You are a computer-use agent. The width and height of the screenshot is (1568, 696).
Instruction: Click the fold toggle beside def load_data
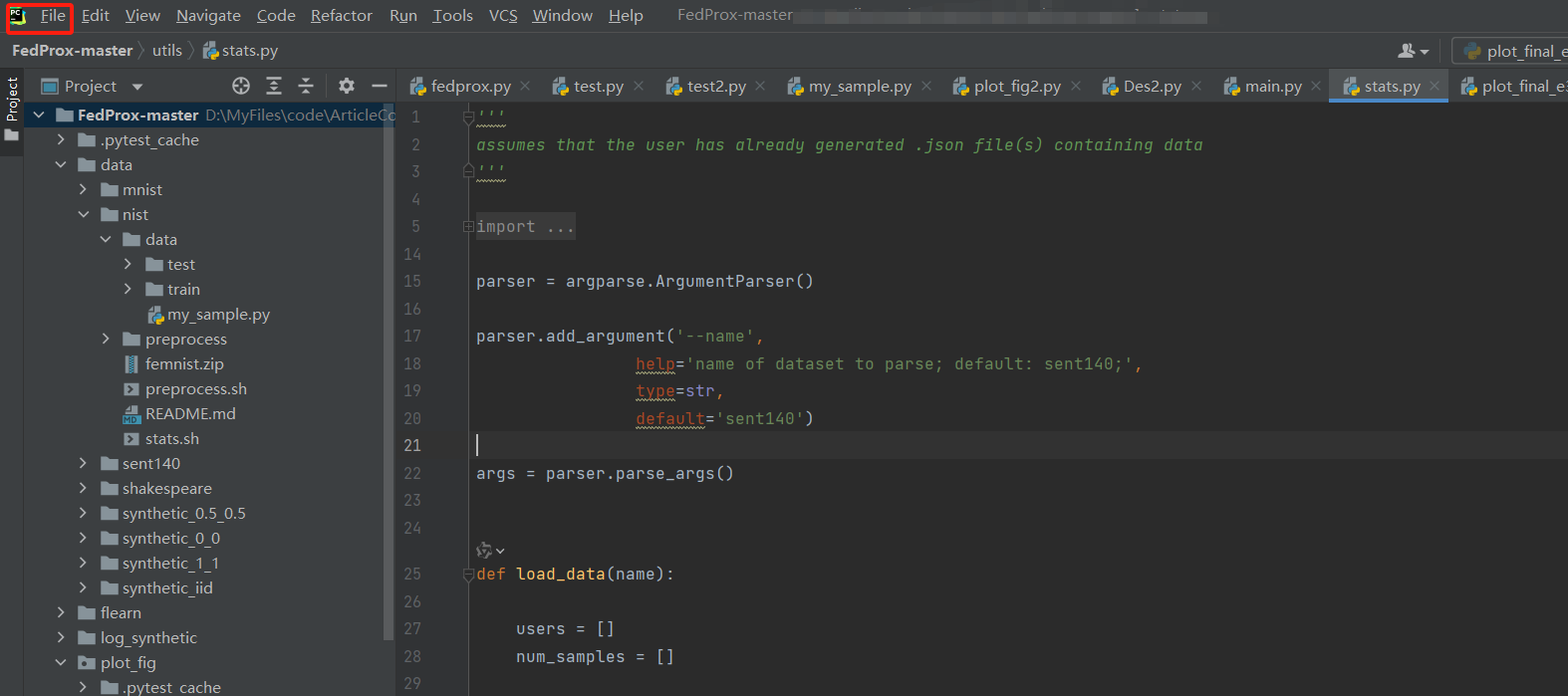click(x=468, y=575)
